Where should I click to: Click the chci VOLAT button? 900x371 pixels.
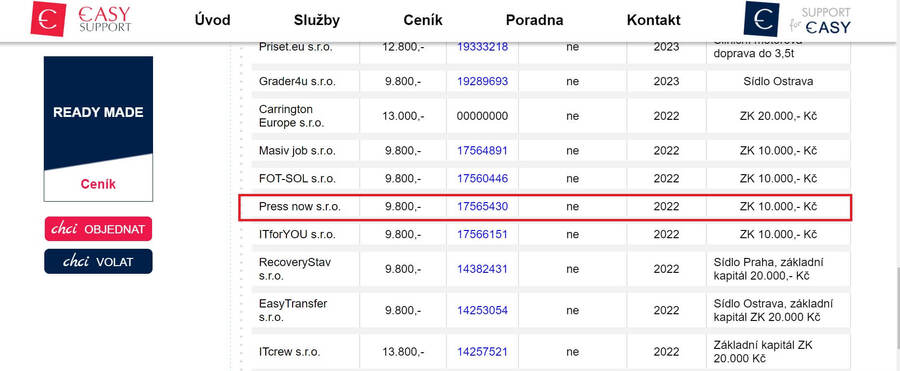(x=98, y=261)
